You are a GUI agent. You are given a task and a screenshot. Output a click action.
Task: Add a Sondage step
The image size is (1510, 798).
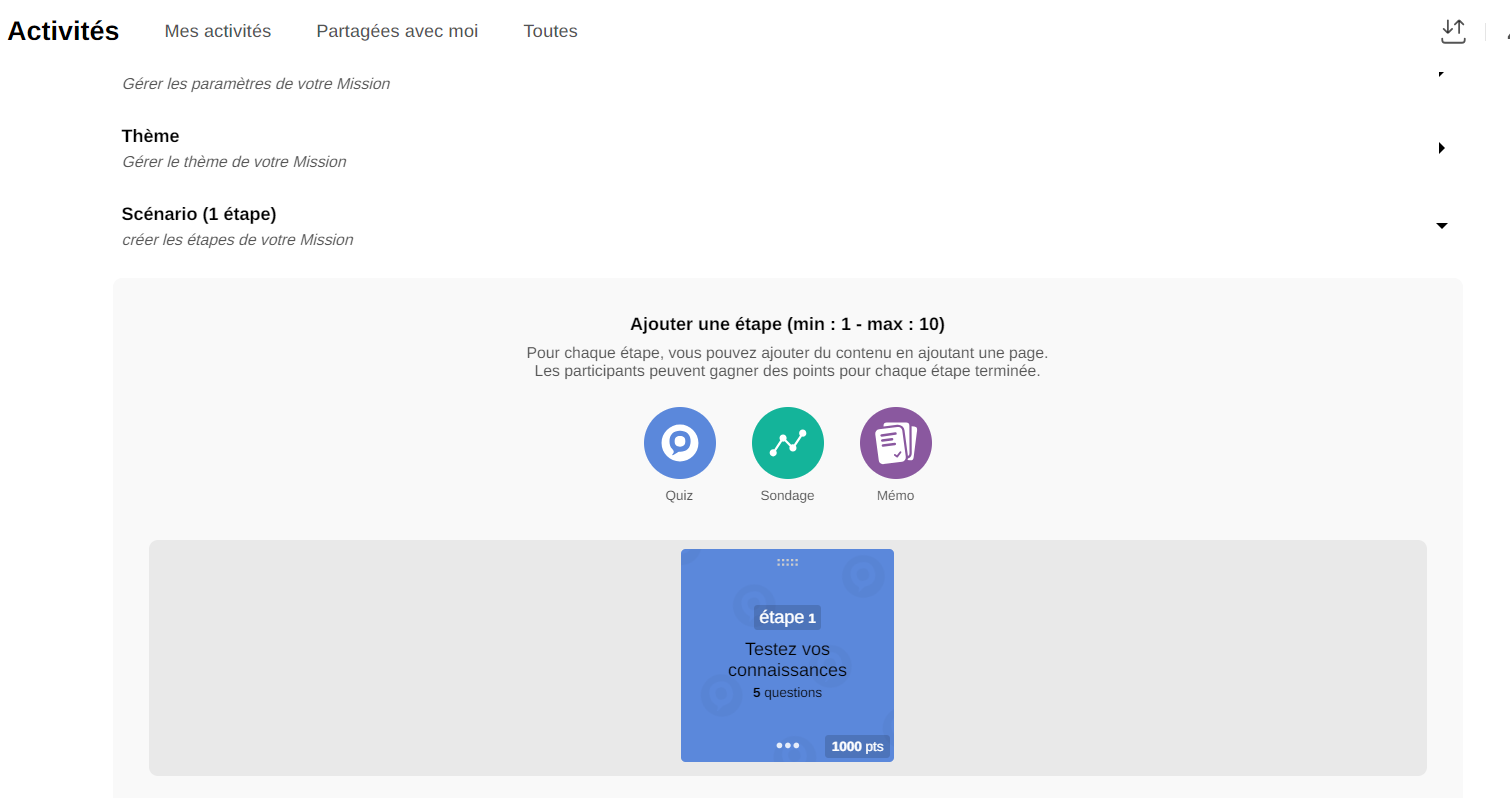click(x=787, y=443)
